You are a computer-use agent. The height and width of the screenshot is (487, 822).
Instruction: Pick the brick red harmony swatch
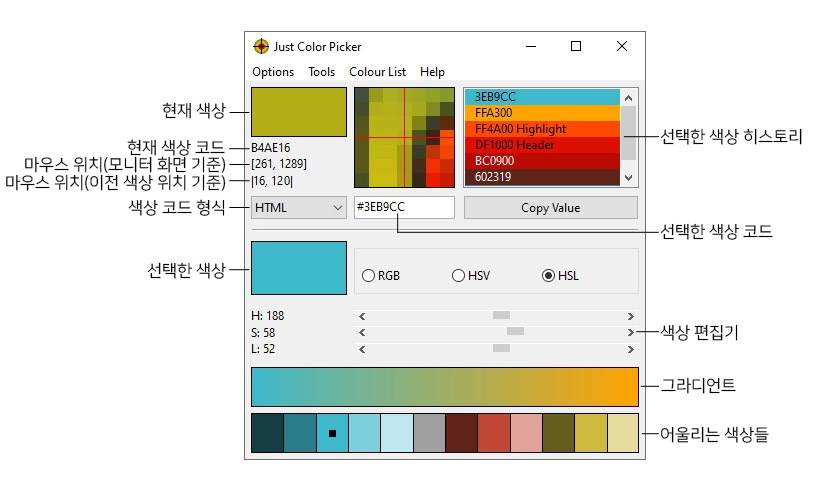point(494,433)
